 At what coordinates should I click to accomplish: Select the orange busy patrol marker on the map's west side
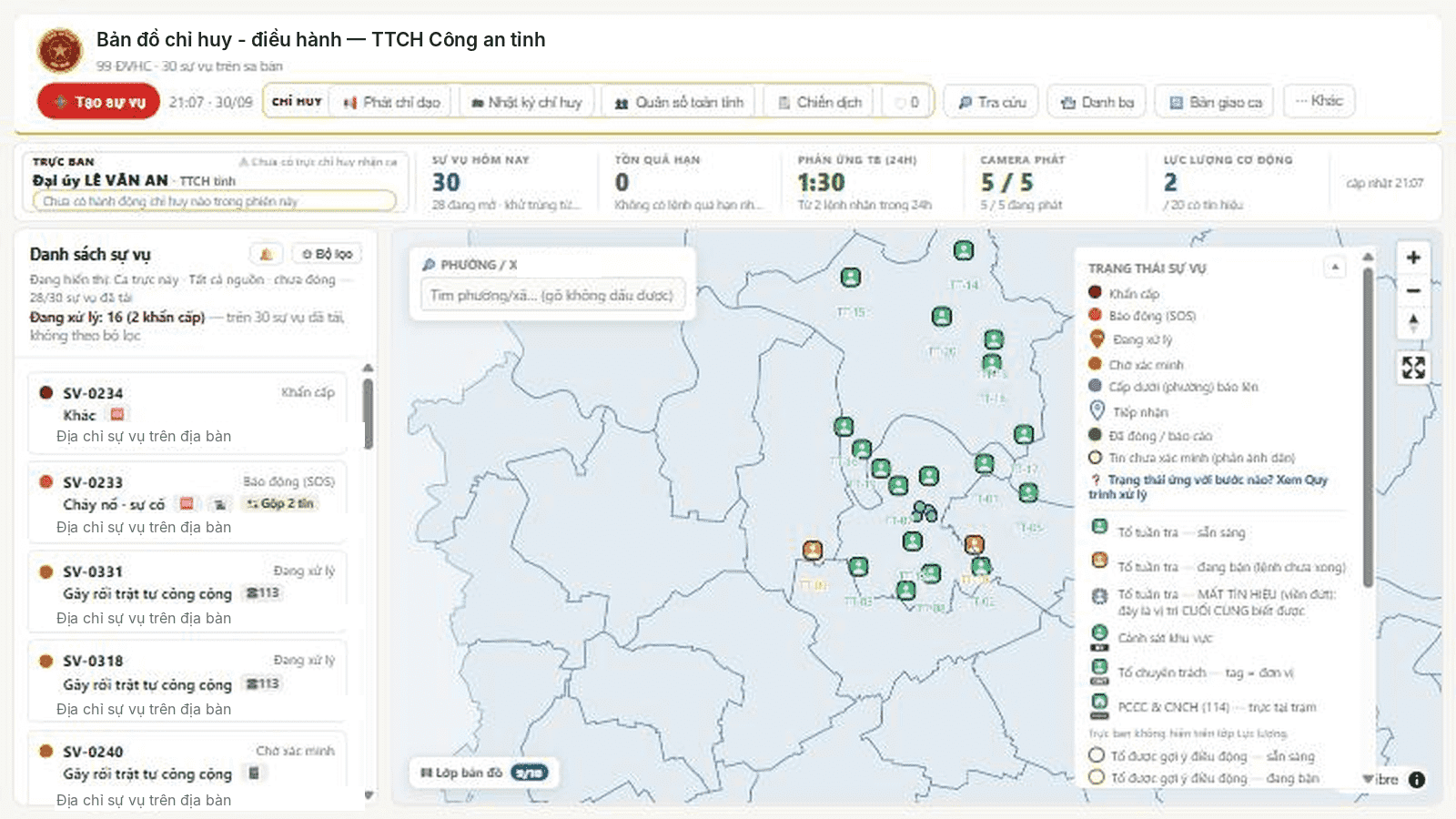click(x=813, y=551)
